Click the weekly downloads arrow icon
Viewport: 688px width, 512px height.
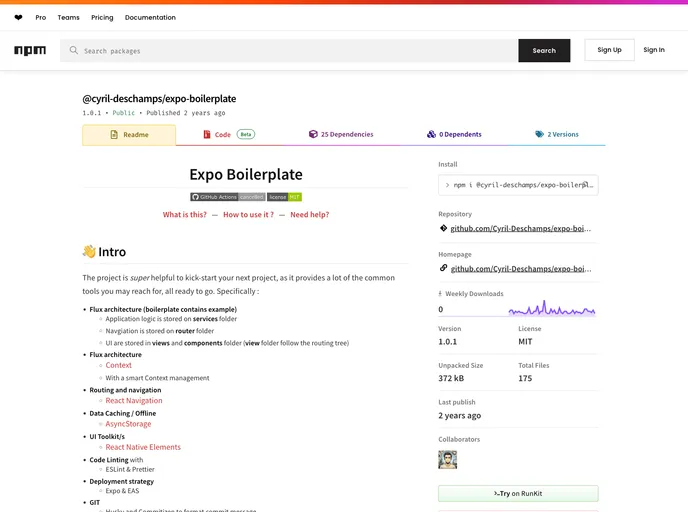[x=440, y=294]
